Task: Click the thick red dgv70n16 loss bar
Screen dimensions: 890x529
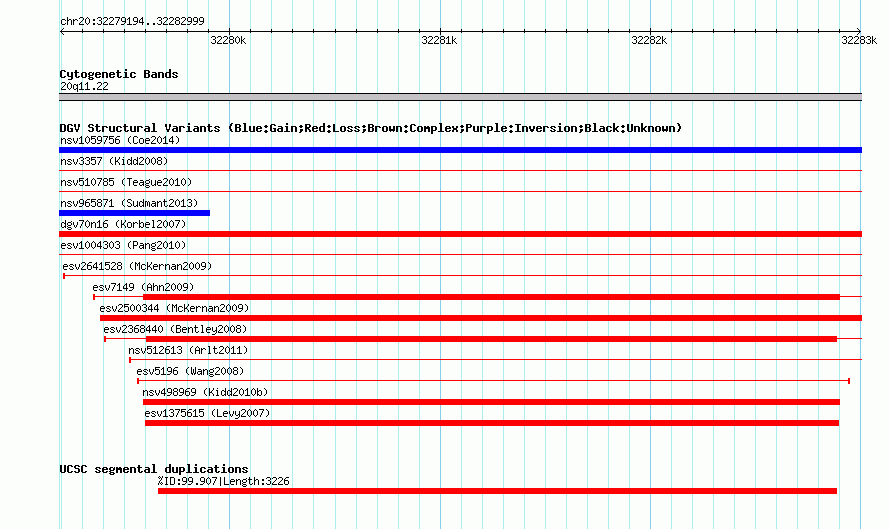Action: point(460,234)
